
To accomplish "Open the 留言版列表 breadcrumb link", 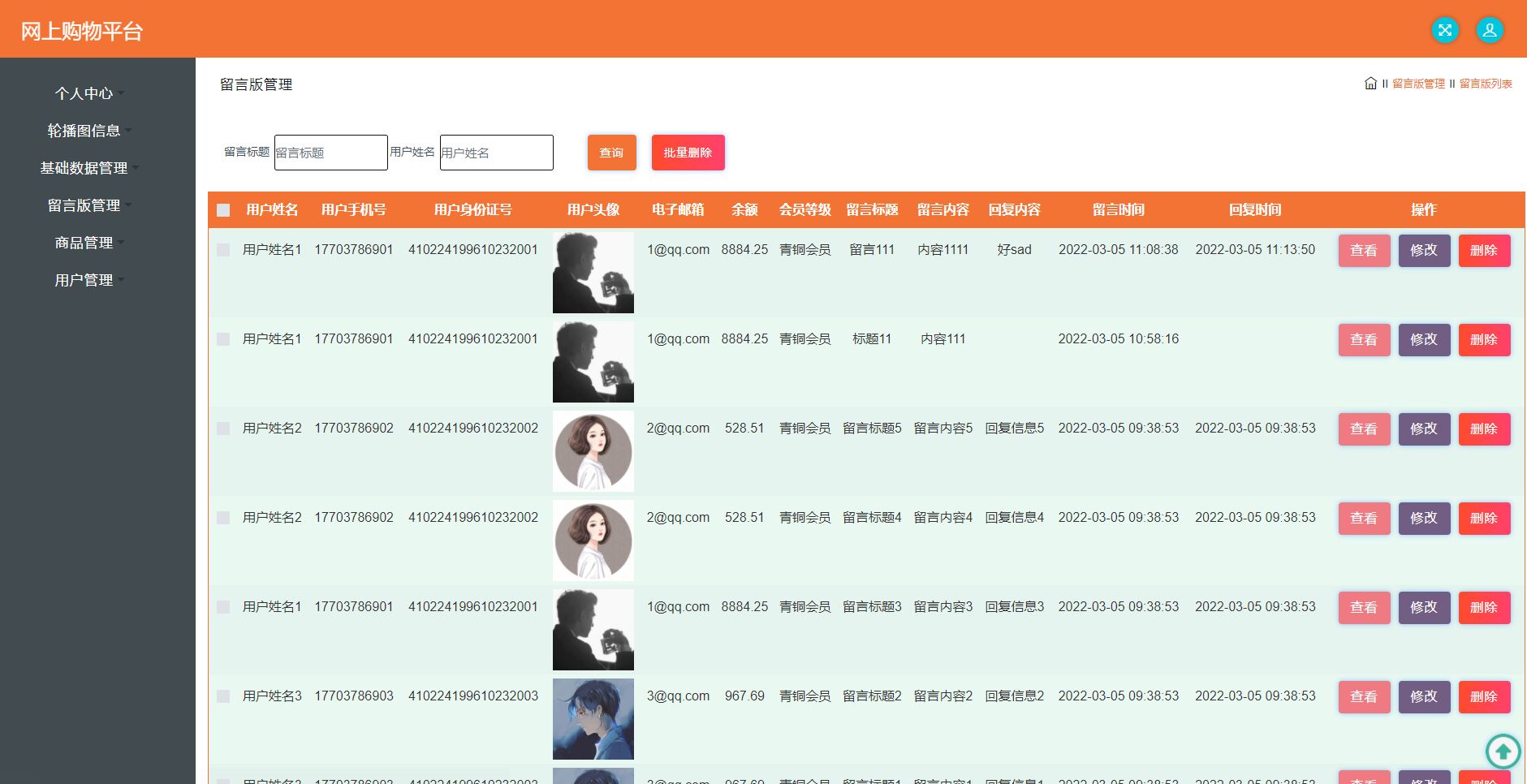I will (1486, 84).
